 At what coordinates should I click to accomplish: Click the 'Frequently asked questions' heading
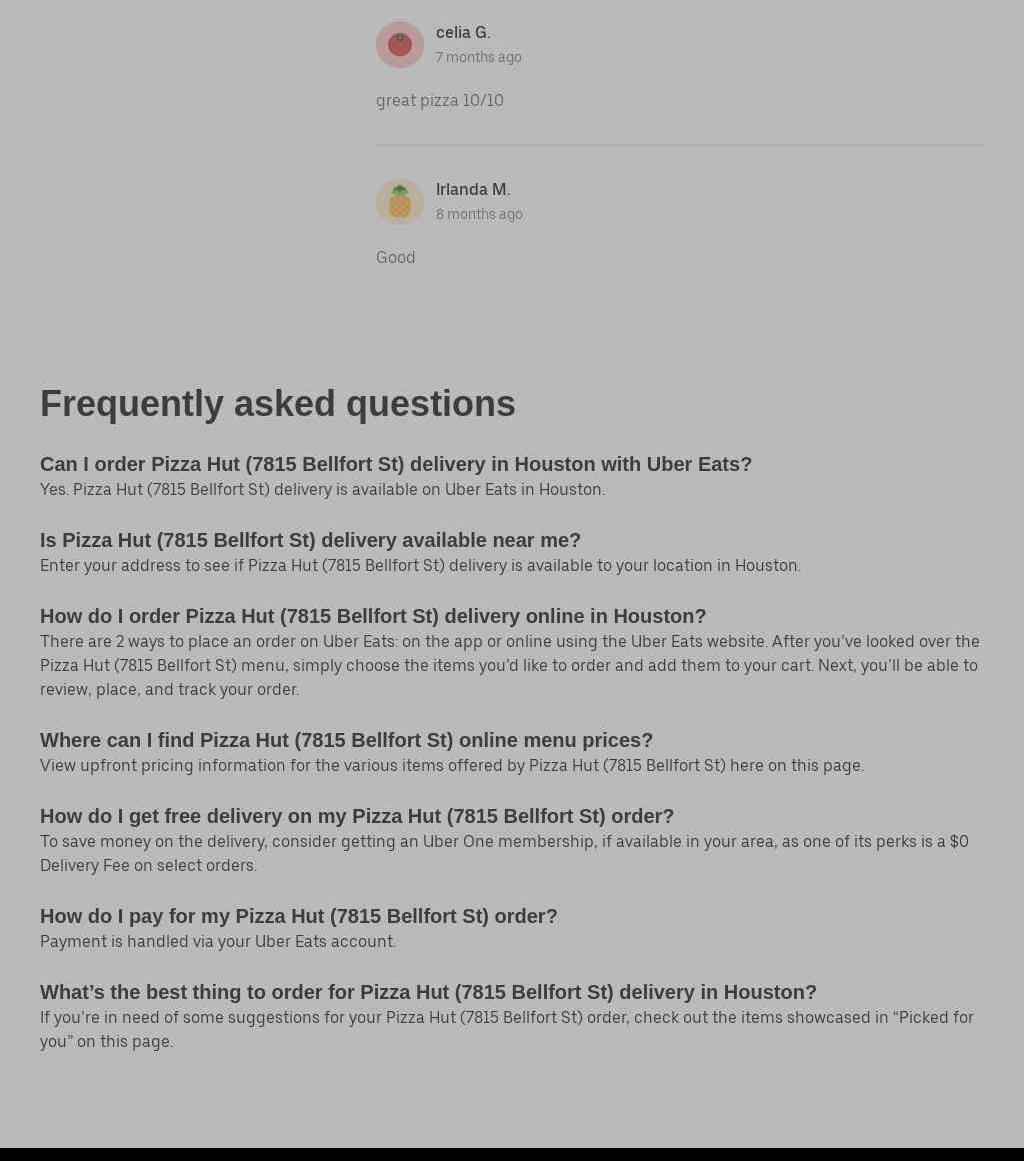pyautogui.click(x=278, y=404)
